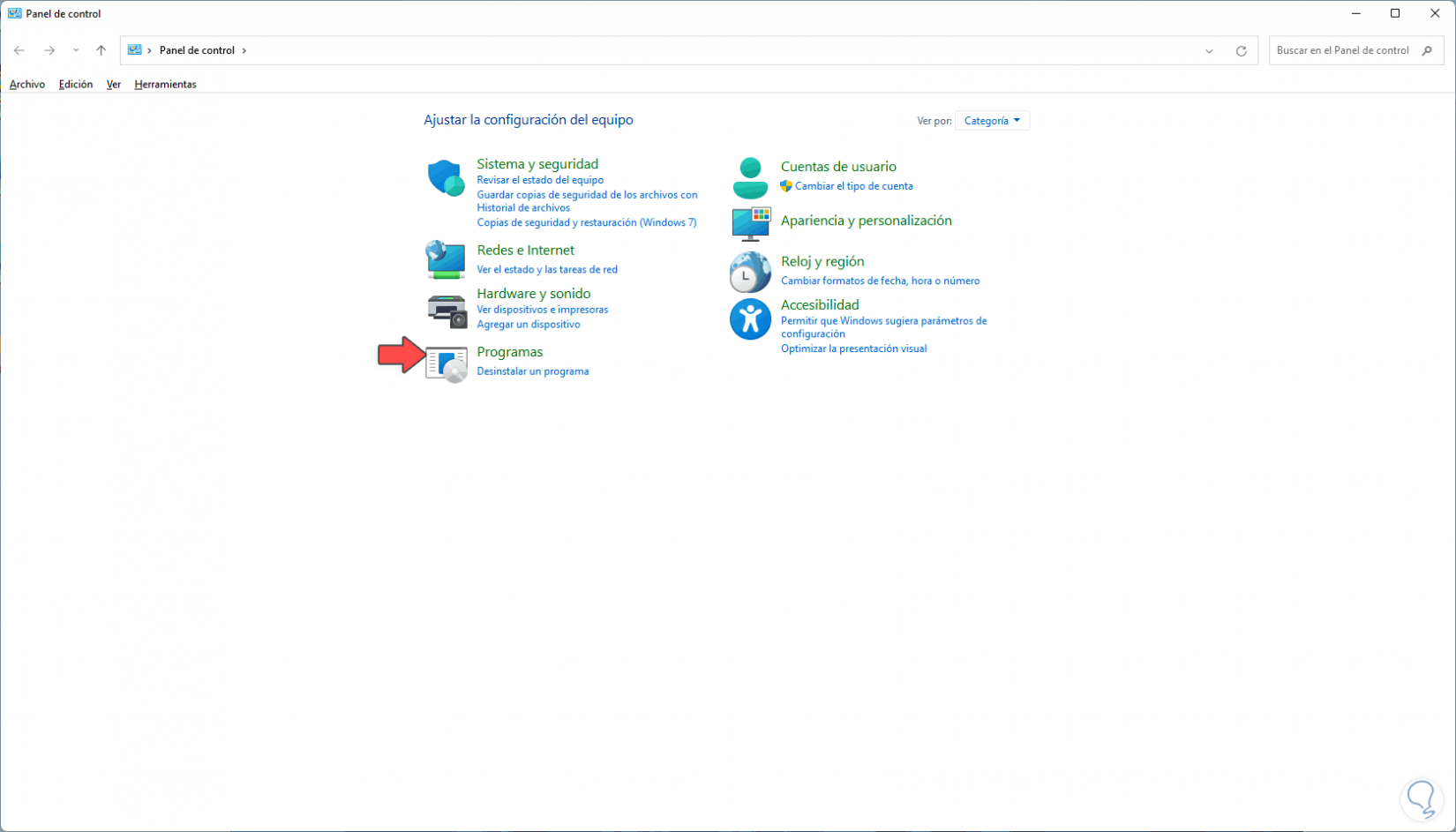Screen dimensions: 1456x832
Task: Open Hardware y sonido category
Action: click(x=534, y=294)
